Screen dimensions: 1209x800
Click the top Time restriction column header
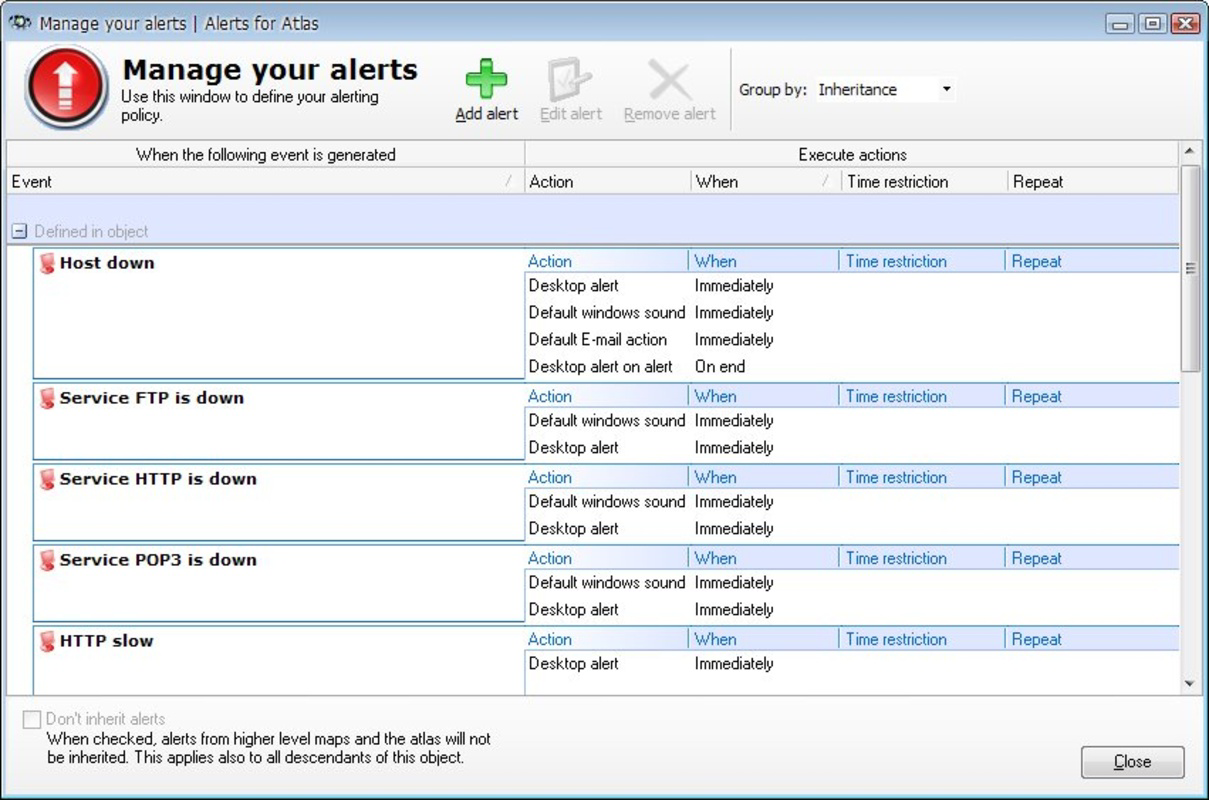925,181
